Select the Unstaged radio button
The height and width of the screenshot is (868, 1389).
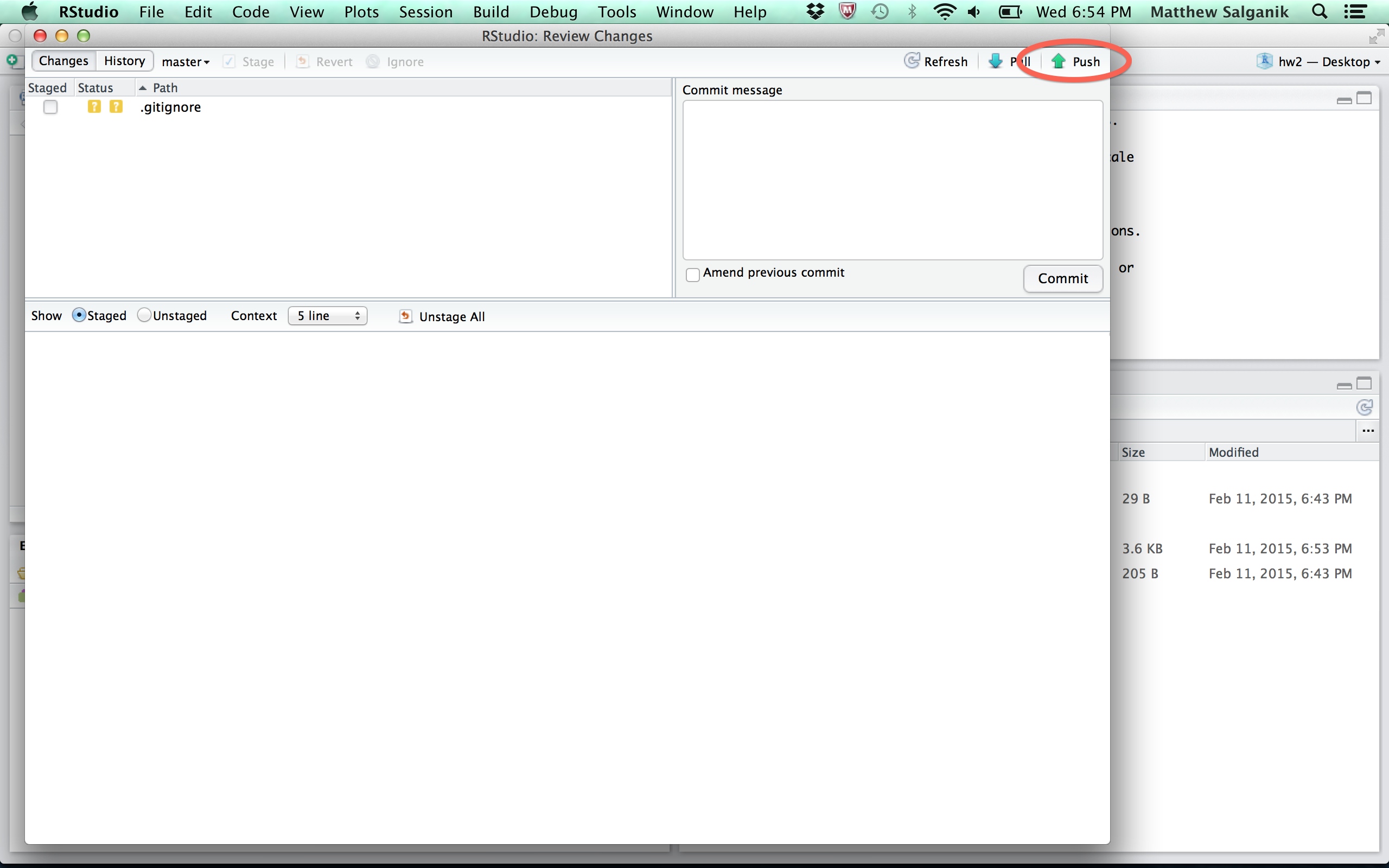[144, 315]
